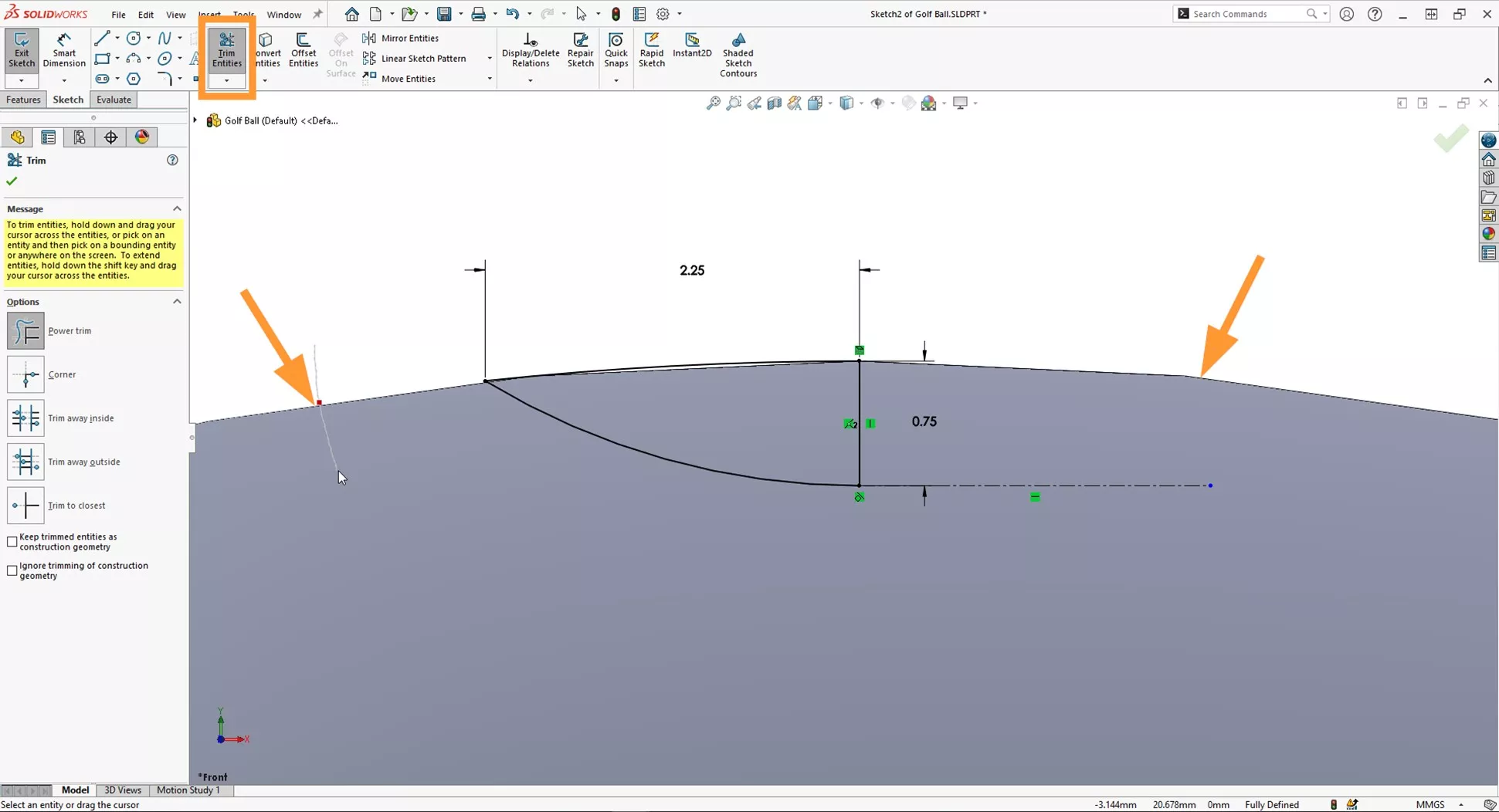The height and width of the screenshot is (812, 1499).
Task: Select the Power trim option
Action: pyautogui.click(x=25, y=330)
